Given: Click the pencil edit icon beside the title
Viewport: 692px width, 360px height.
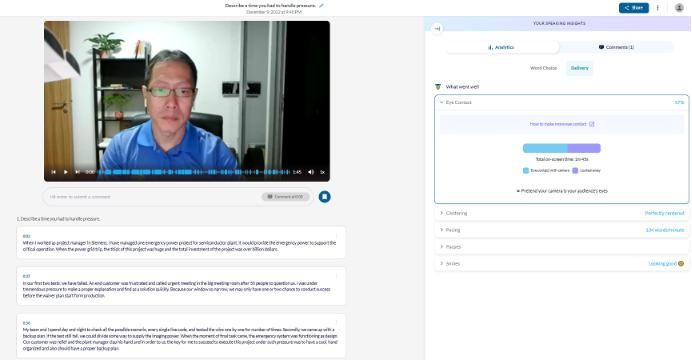Looking at the screenshot, I should click(321, 6).
